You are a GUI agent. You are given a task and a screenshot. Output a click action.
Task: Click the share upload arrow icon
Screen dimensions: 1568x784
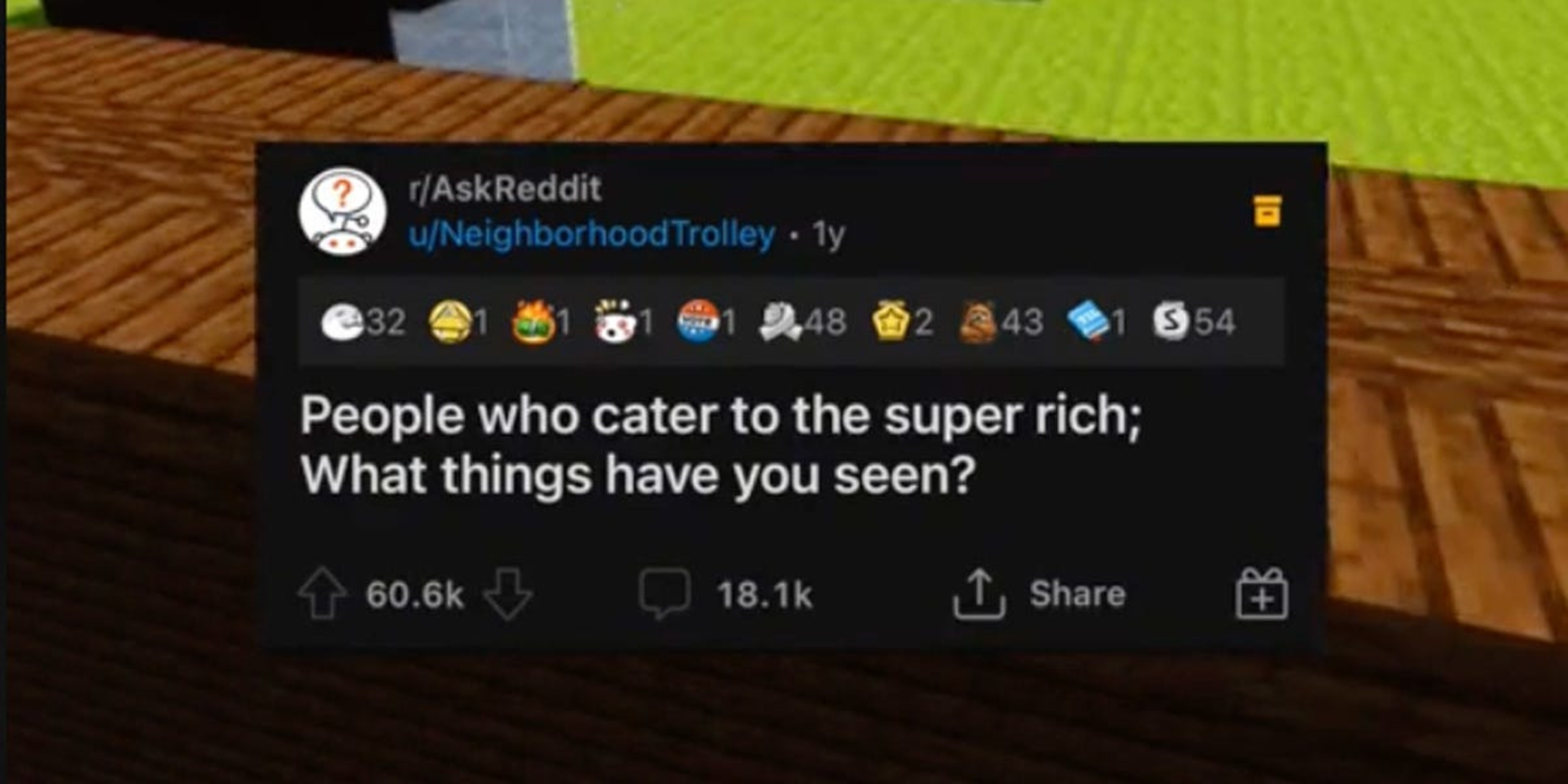979,594
